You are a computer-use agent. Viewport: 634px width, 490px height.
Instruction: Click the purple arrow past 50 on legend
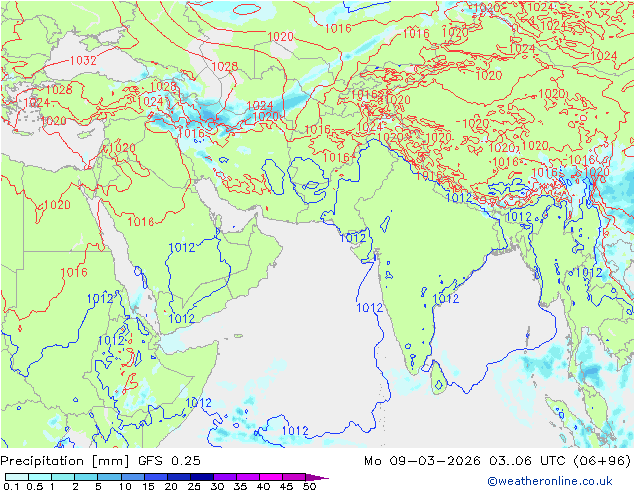click(x=317, y=477)
